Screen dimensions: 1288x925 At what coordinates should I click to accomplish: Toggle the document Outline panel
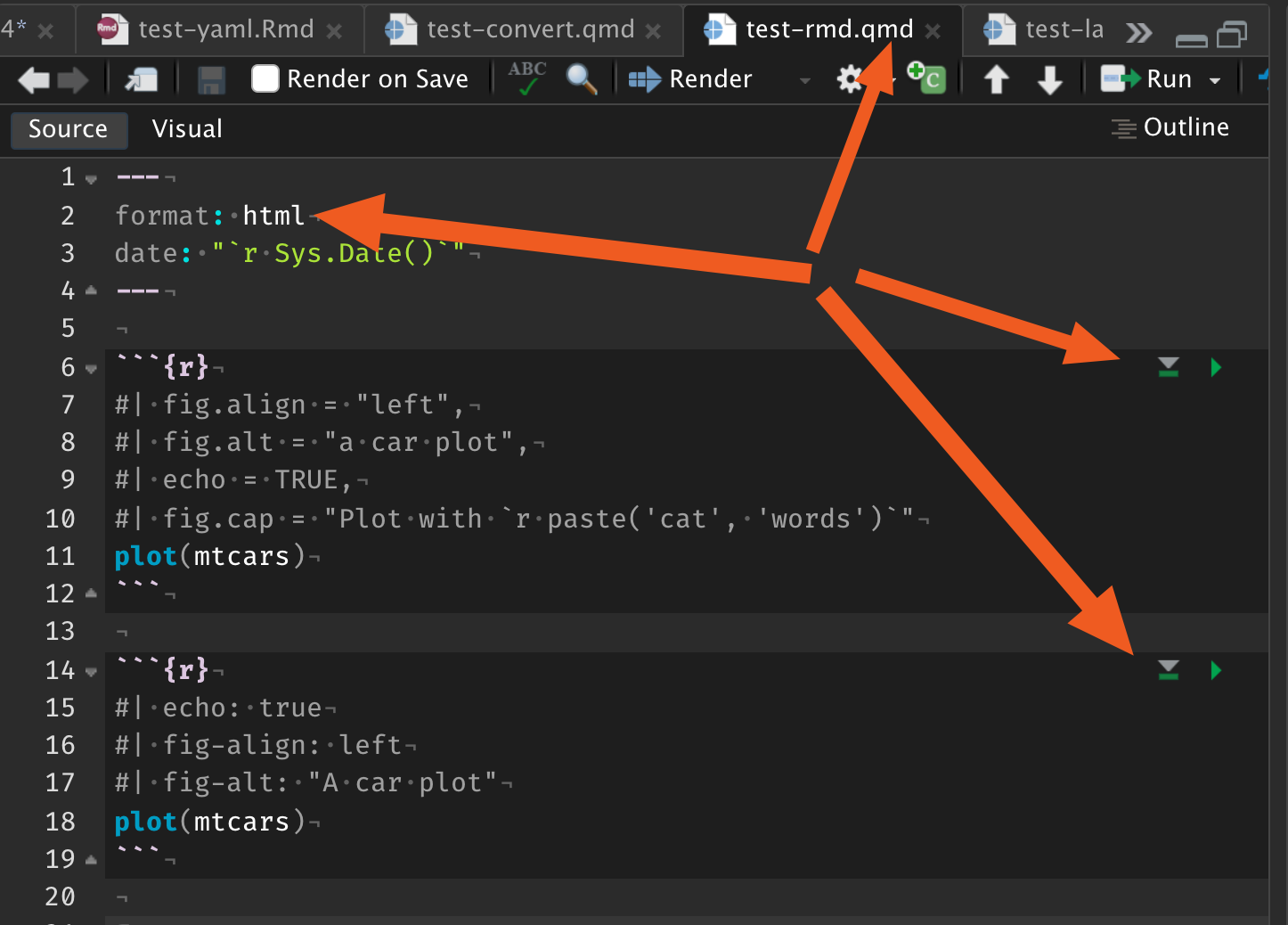pos(1170,127)
